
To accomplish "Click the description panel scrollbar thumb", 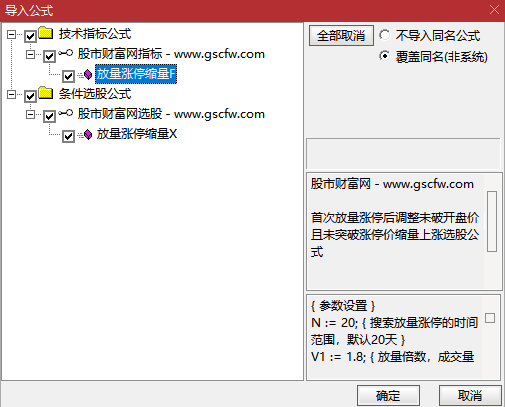I will [492, 221].
